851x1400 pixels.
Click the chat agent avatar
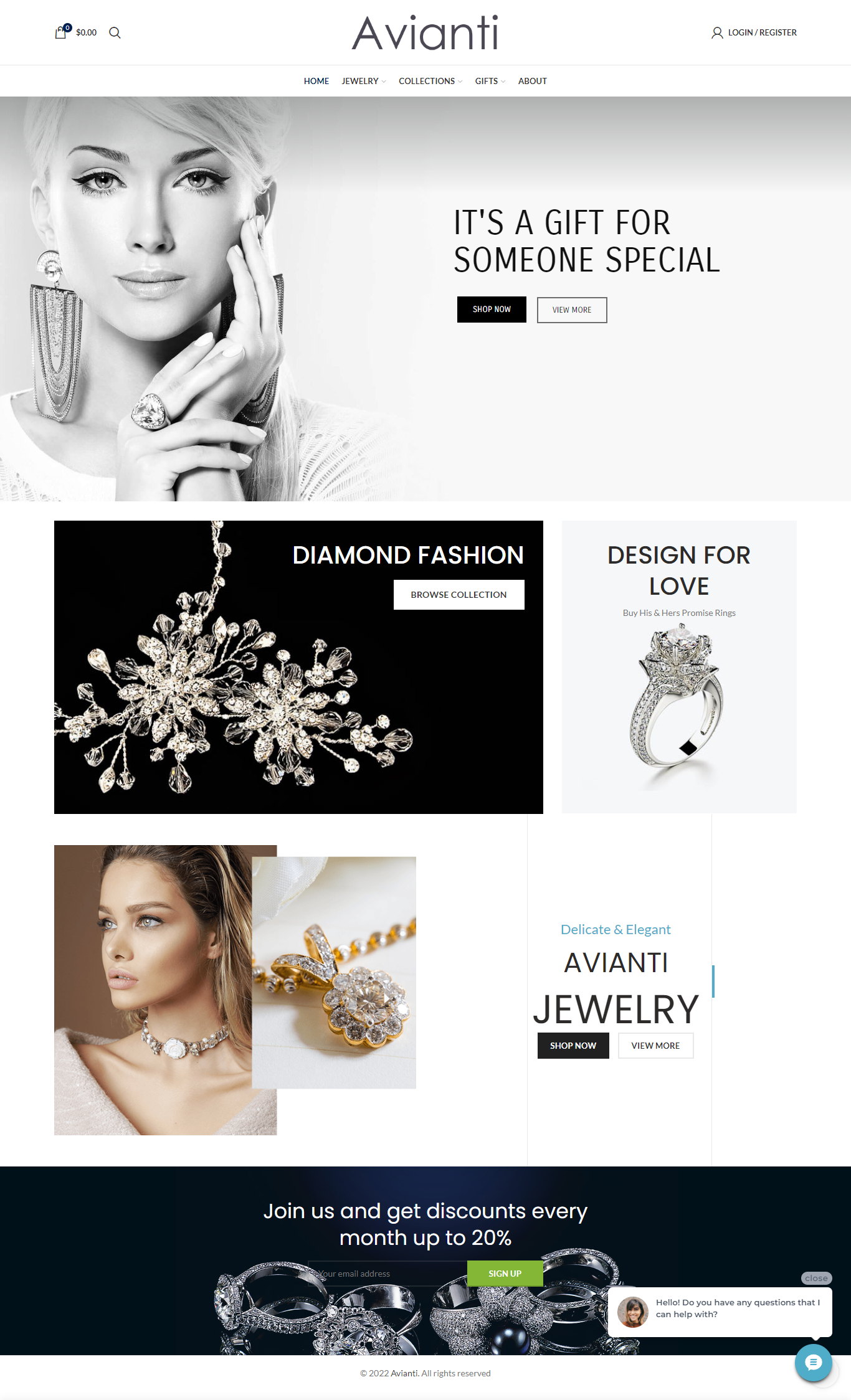tap(632, 1312)
